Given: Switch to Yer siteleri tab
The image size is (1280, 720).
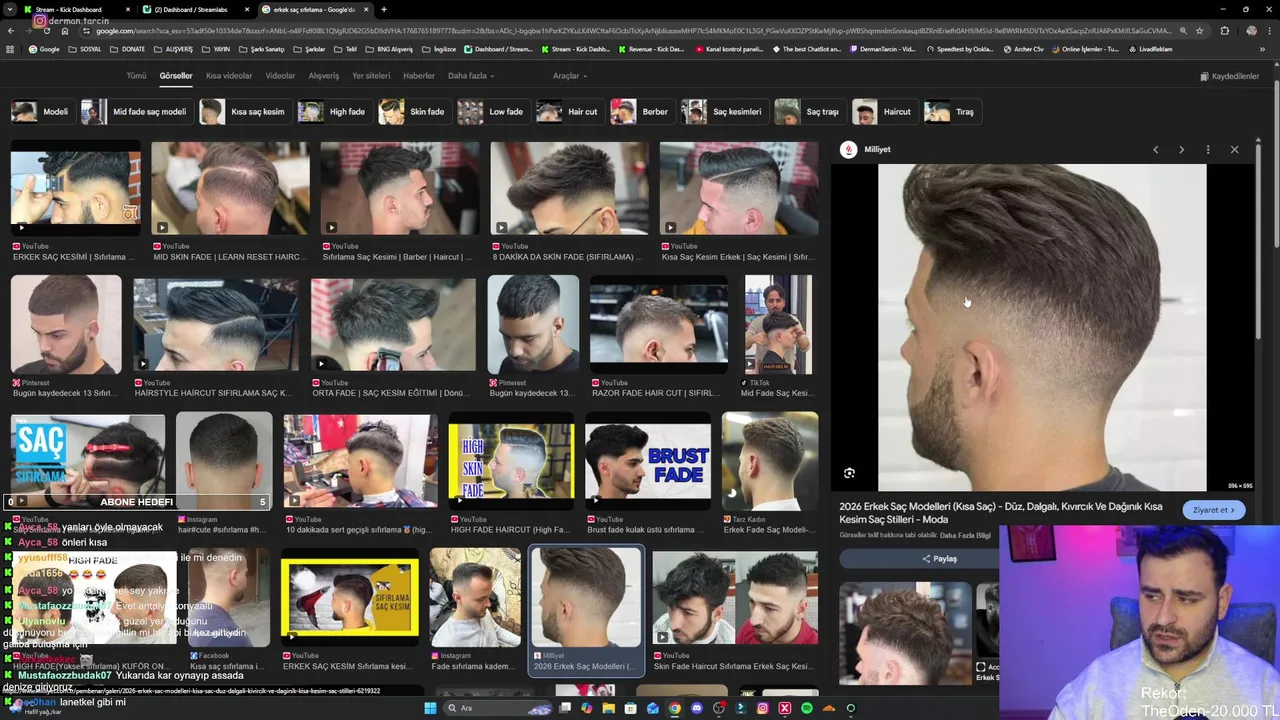Looking at the screenshot, I should coord(371,76).
